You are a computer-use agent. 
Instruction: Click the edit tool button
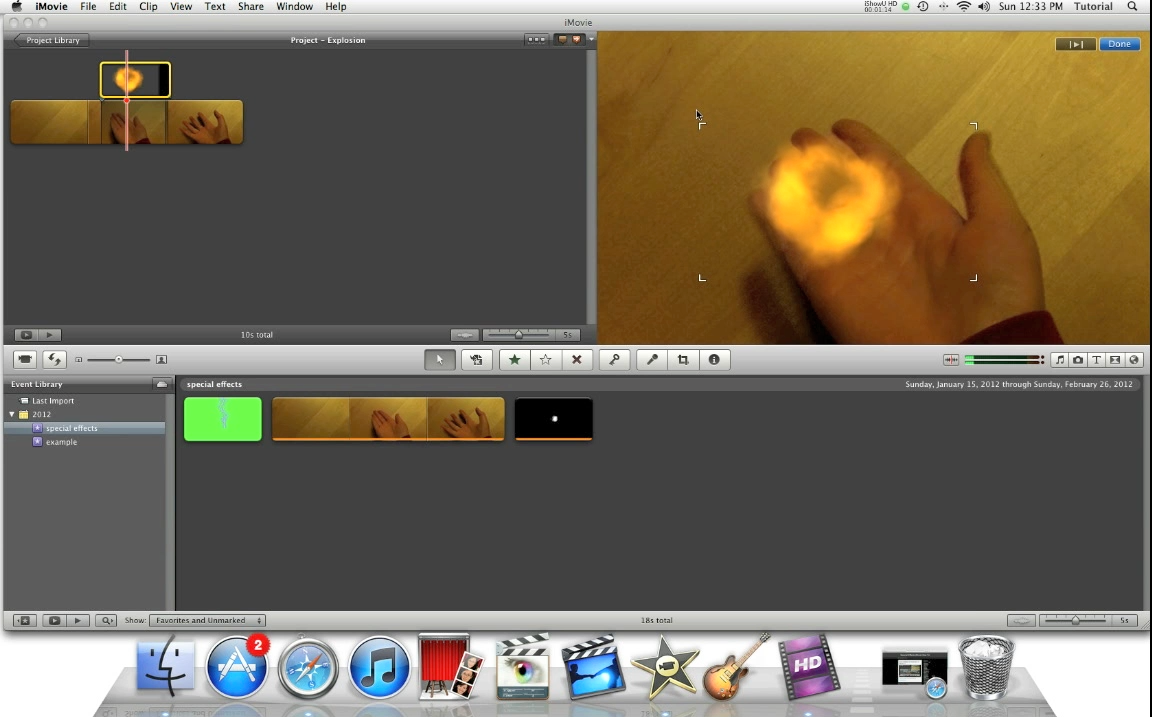pos(476,359)
